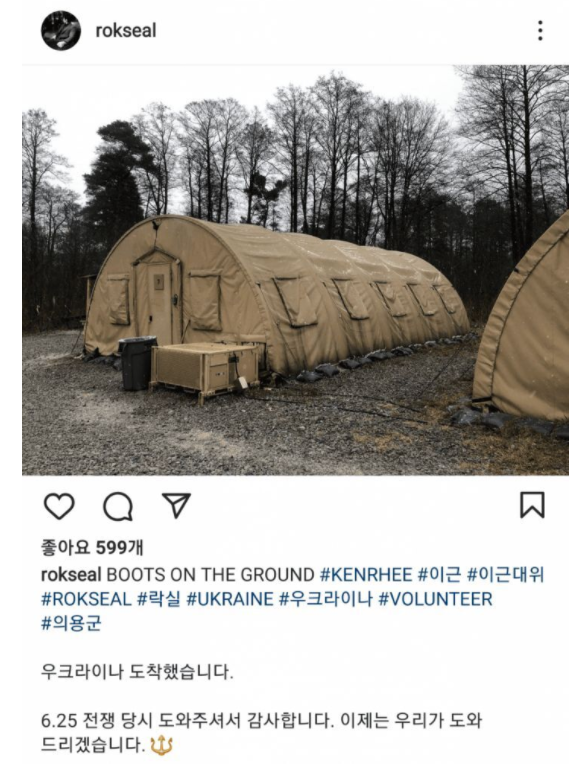Open the #UKRAINE hashtag

[x=230, y=599]
